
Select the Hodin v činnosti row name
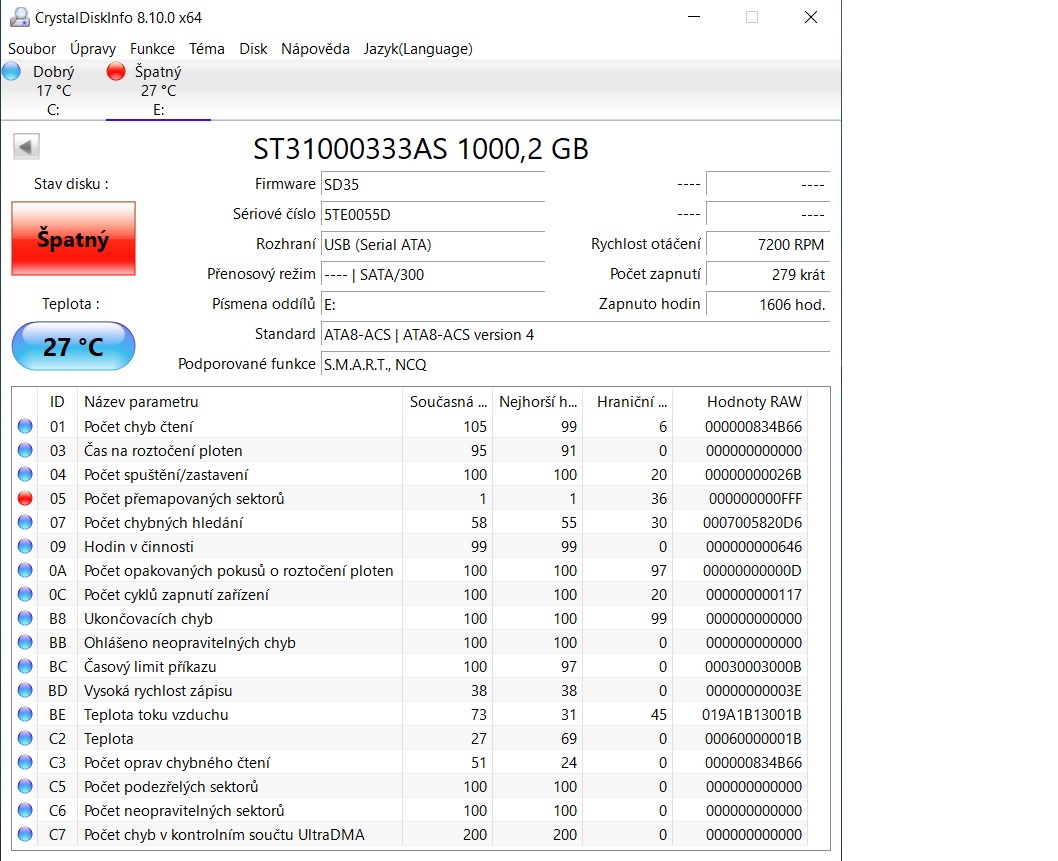(139, 547)
